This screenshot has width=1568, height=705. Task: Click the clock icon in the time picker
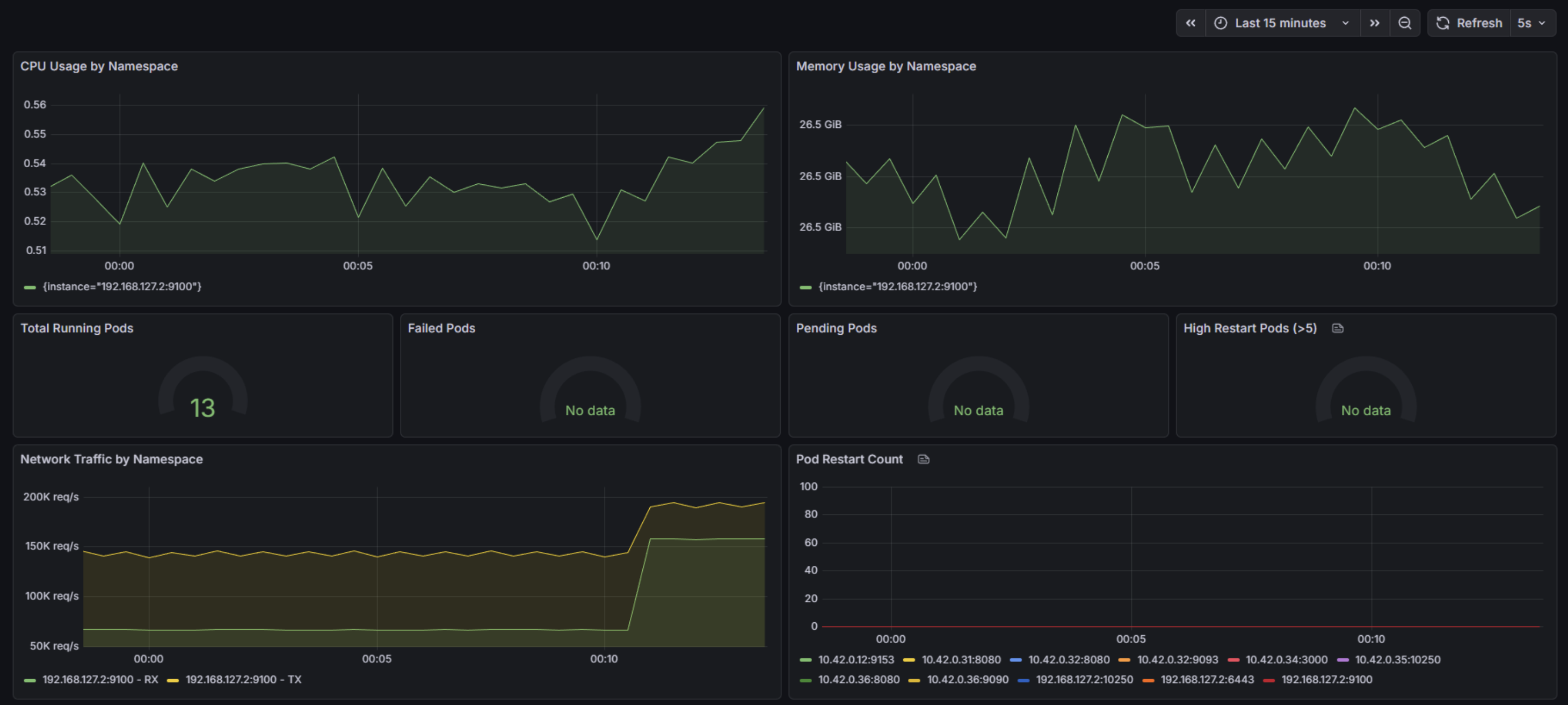(1222, 23)
